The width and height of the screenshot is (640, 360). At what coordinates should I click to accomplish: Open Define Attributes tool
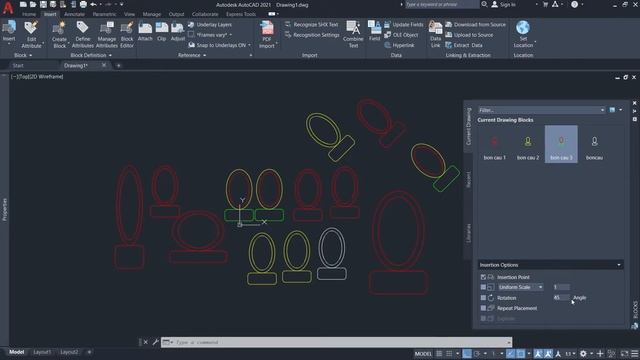click(x=82, y=35)
